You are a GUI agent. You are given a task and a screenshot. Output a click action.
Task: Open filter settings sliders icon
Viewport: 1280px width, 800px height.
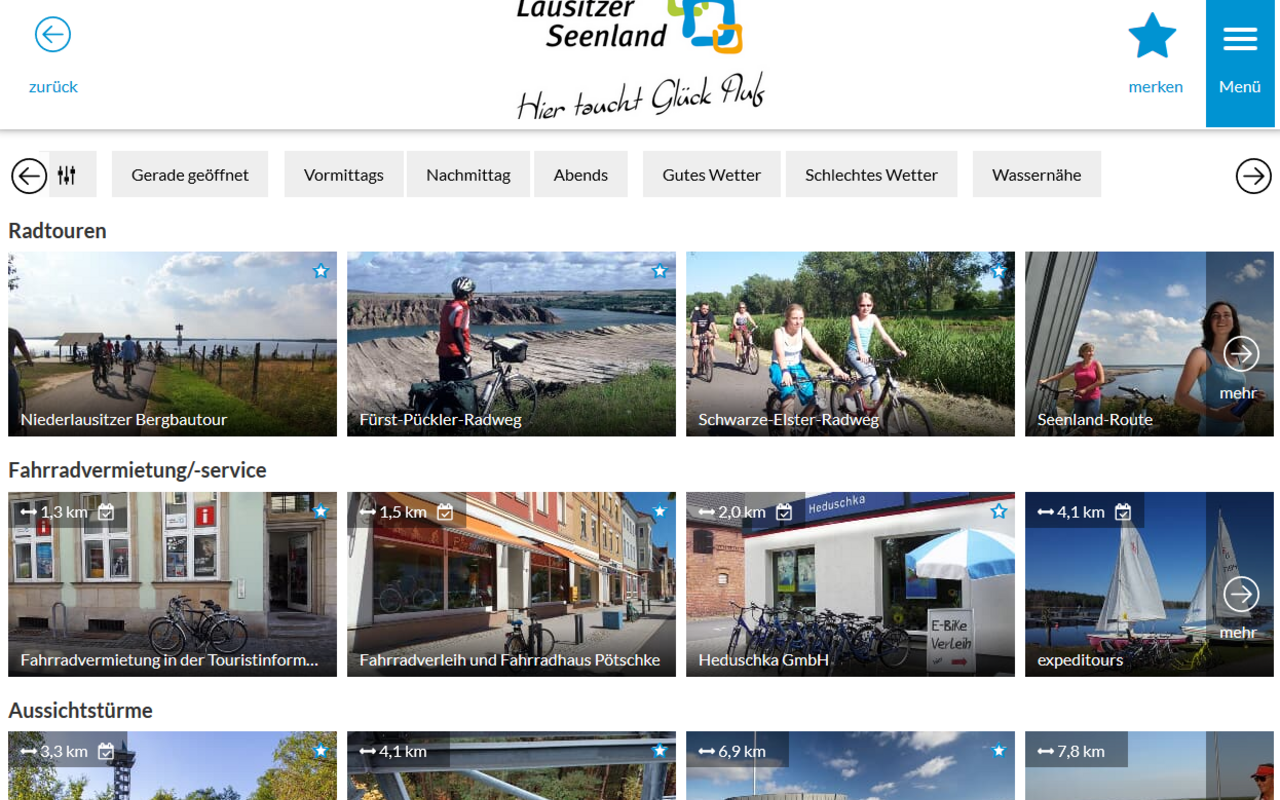[67, 175]
